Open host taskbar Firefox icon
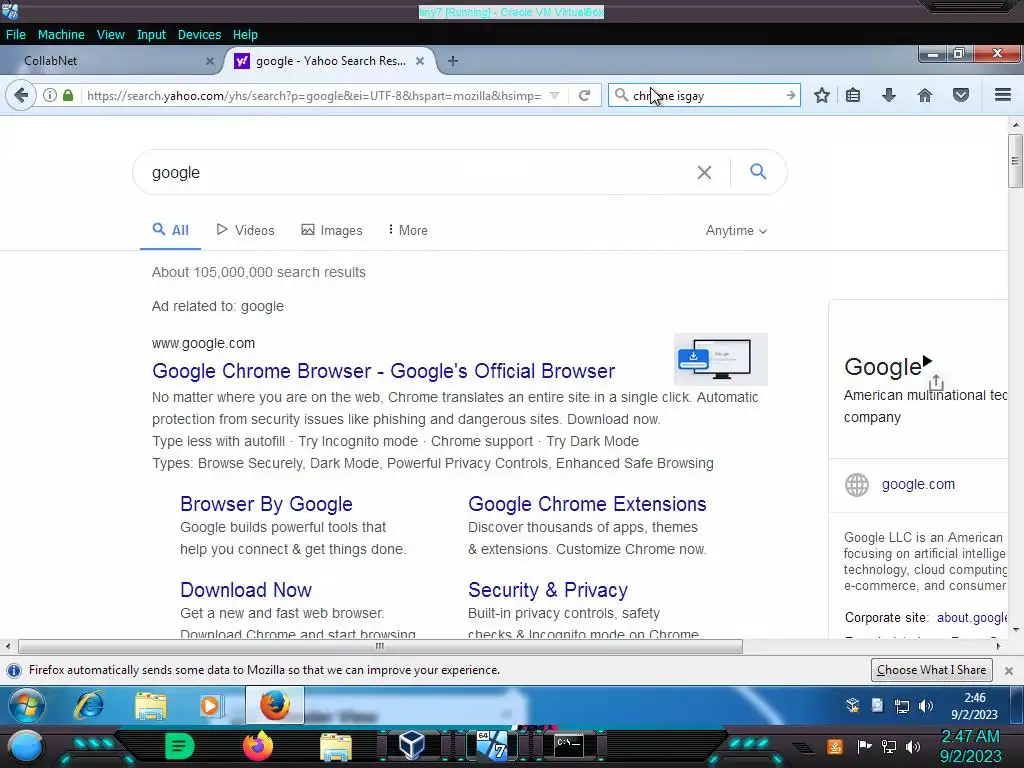Image resolution: width=1024 pixels, height=768 pixels. point(257,746)
